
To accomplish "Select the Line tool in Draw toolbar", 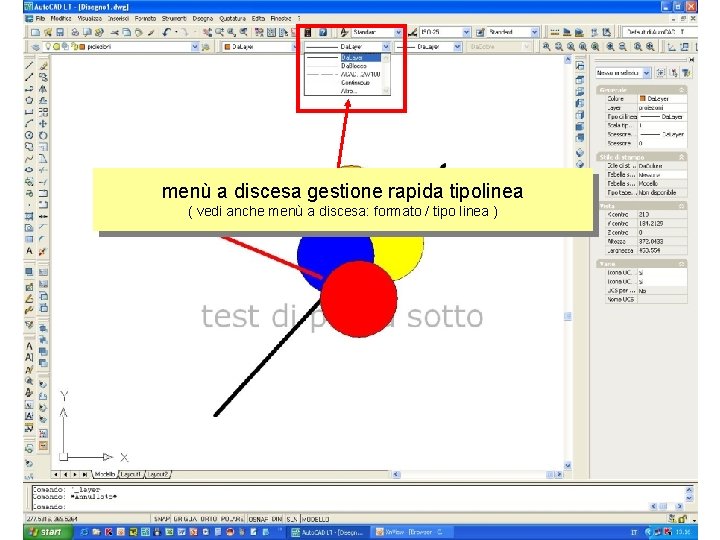I will (x=29, y=66).
